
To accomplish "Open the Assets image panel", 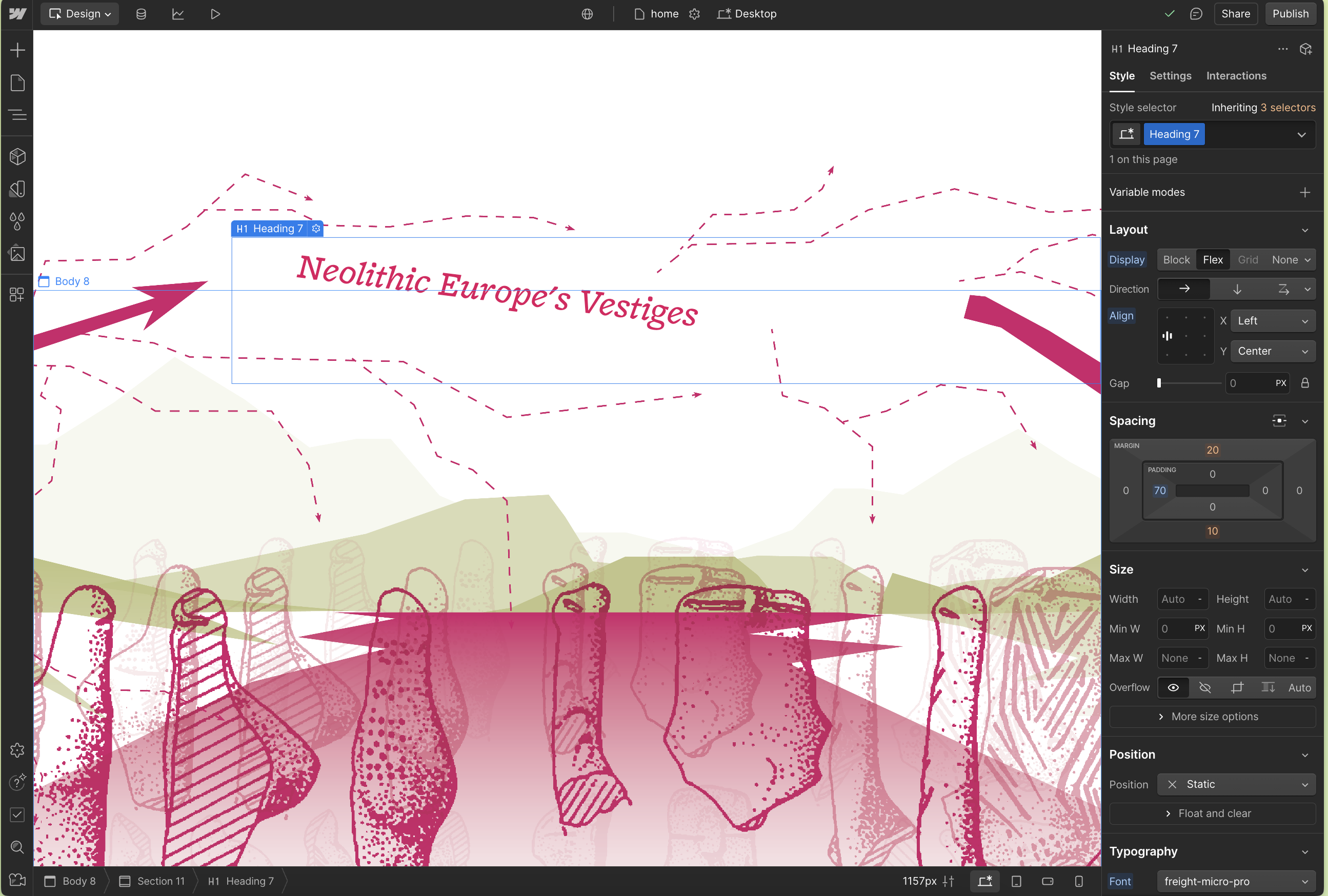I will pyautogui.click(x=17, y=253).
